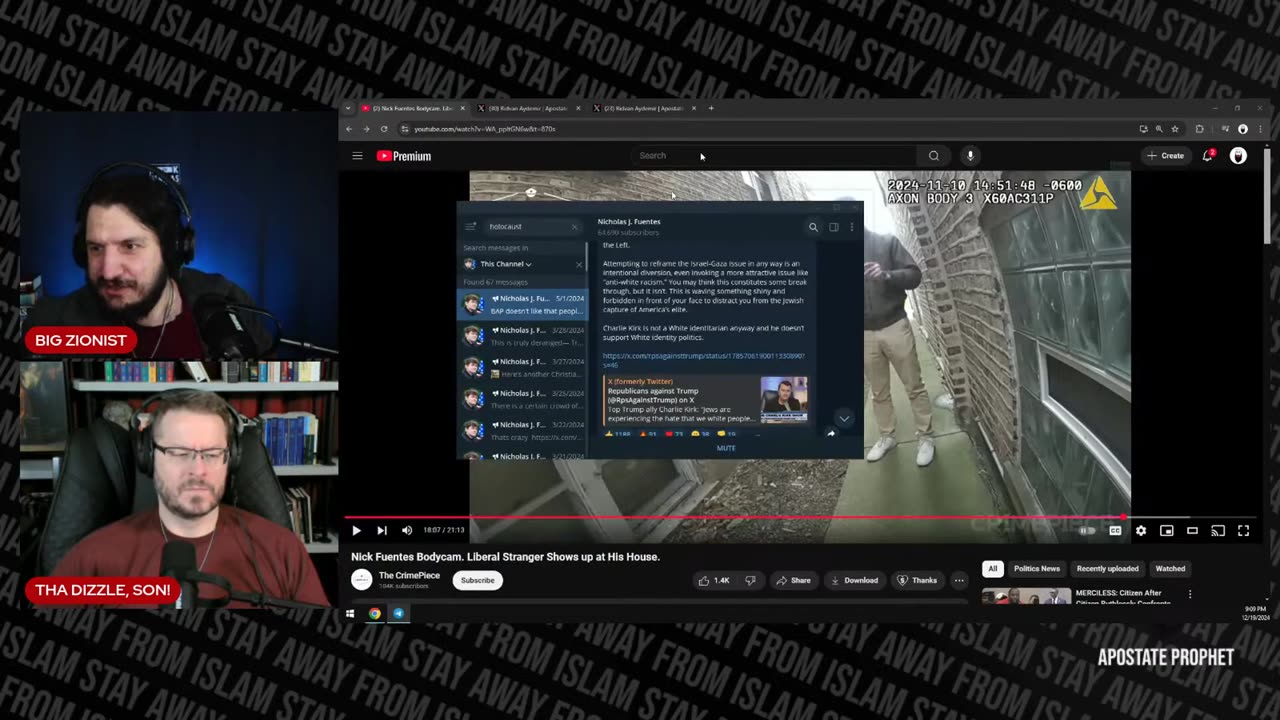The image size is (1280, 720).
Task: Go forward with the browser forward arrow
Action: pos(366,129)
